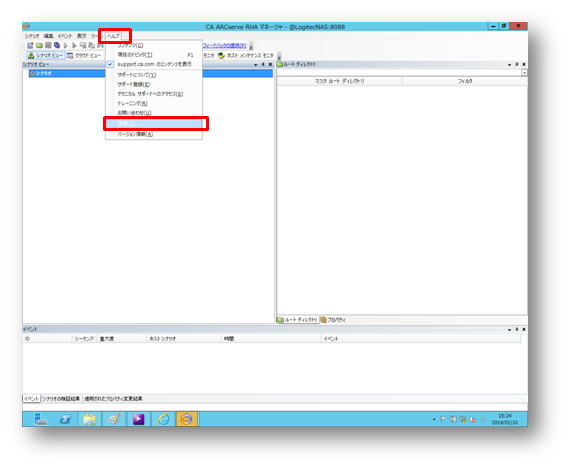This screenshot has height=469, width=570.
Task: Select バージョン情報(A) in the help menu
Action: (135, 134)
